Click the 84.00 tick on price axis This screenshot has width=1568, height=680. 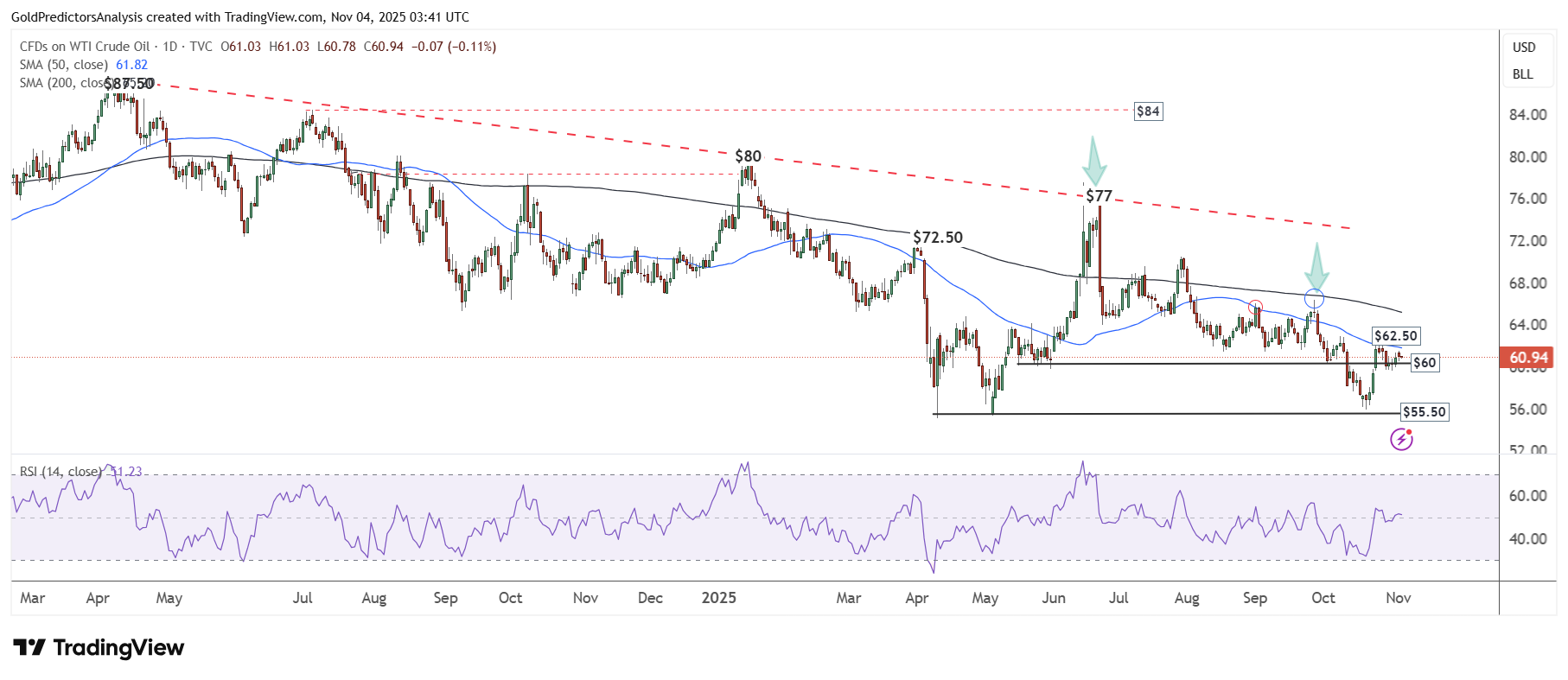[1527, 115]
